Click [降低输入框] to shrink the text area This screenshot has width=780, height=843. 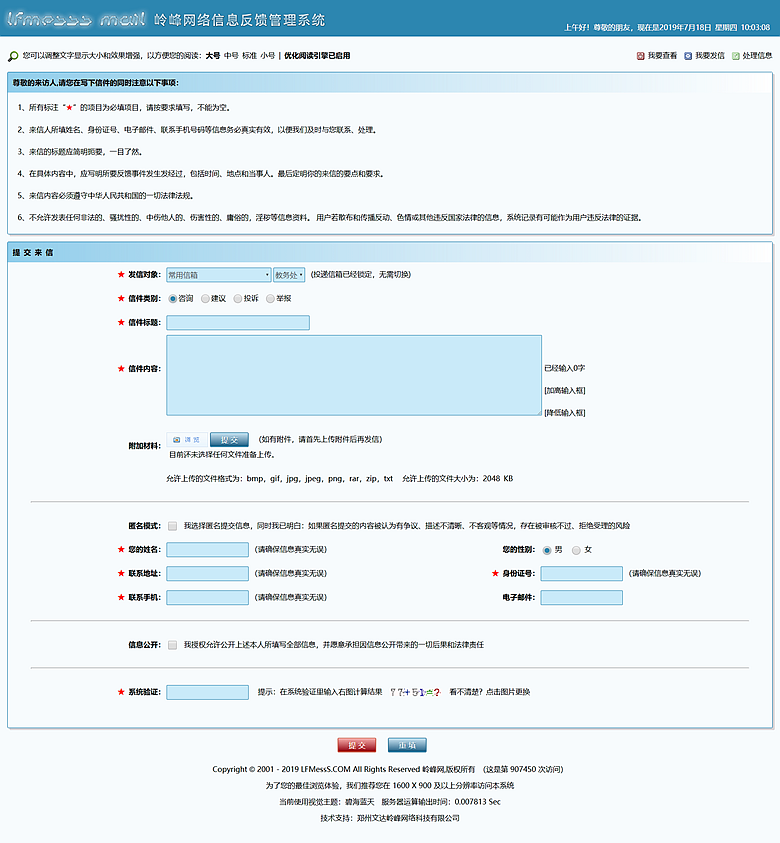click(564, 412)
